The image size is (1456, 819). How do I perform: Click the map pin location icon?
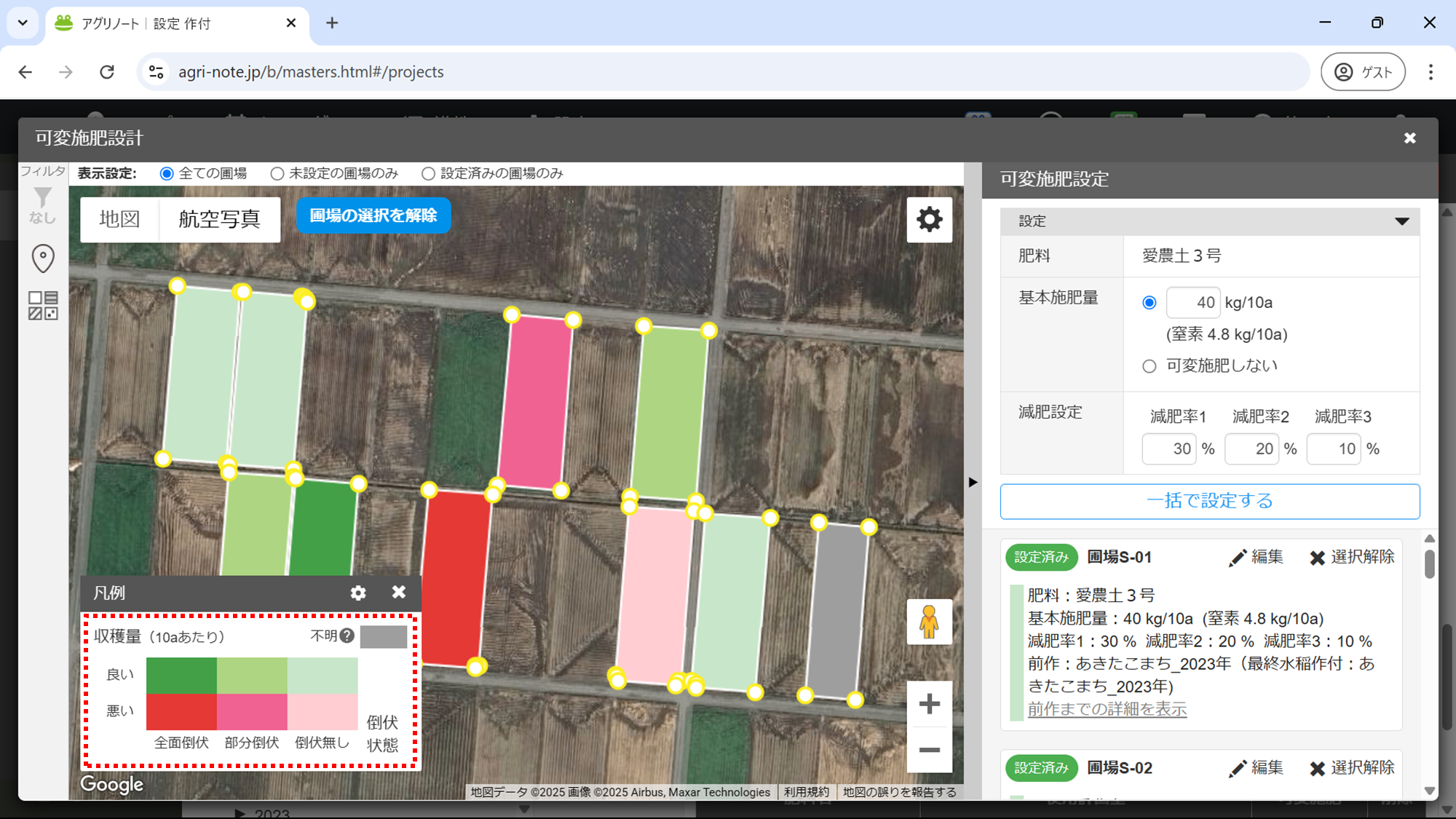pyautogui.click(x=43, y=258)
